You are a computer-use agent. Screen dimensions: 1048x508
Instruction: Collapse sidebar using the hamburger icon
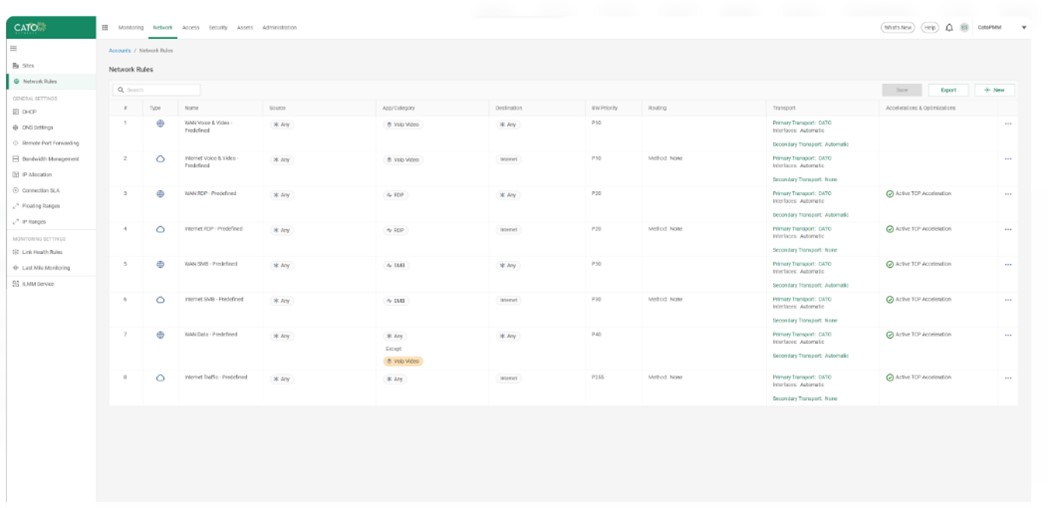click(14, 48)
